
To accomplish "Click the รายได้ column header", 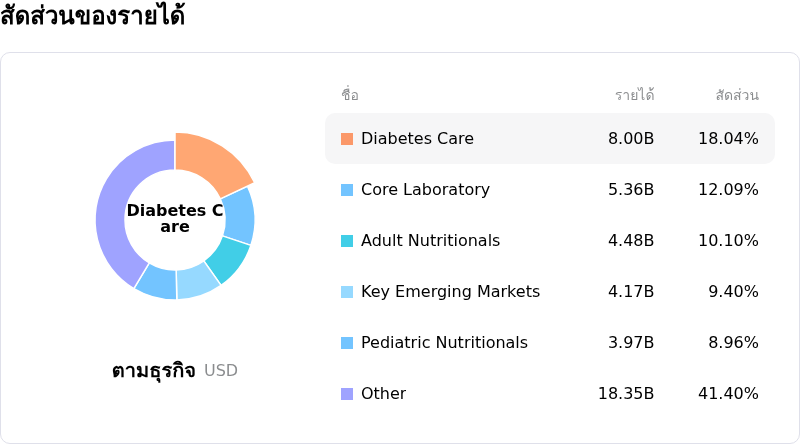I will tap(634, 95).
